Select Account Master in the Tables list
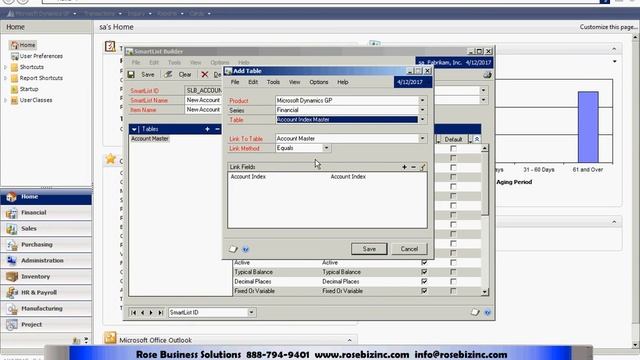Screen dimensions: 640x360 tap(150, 139)
